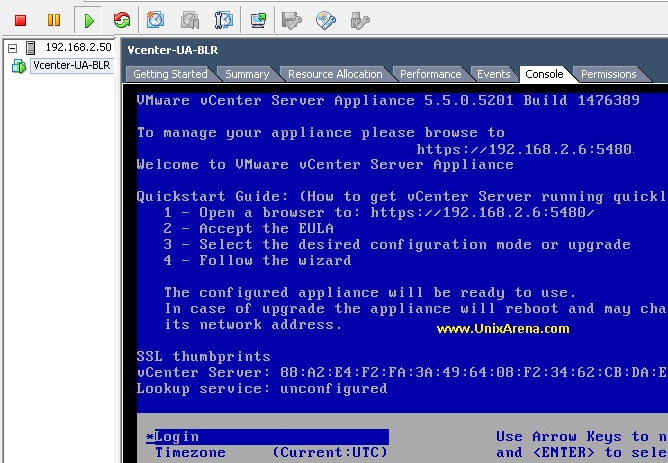Click the green Power On play icon

coord(89,20)
